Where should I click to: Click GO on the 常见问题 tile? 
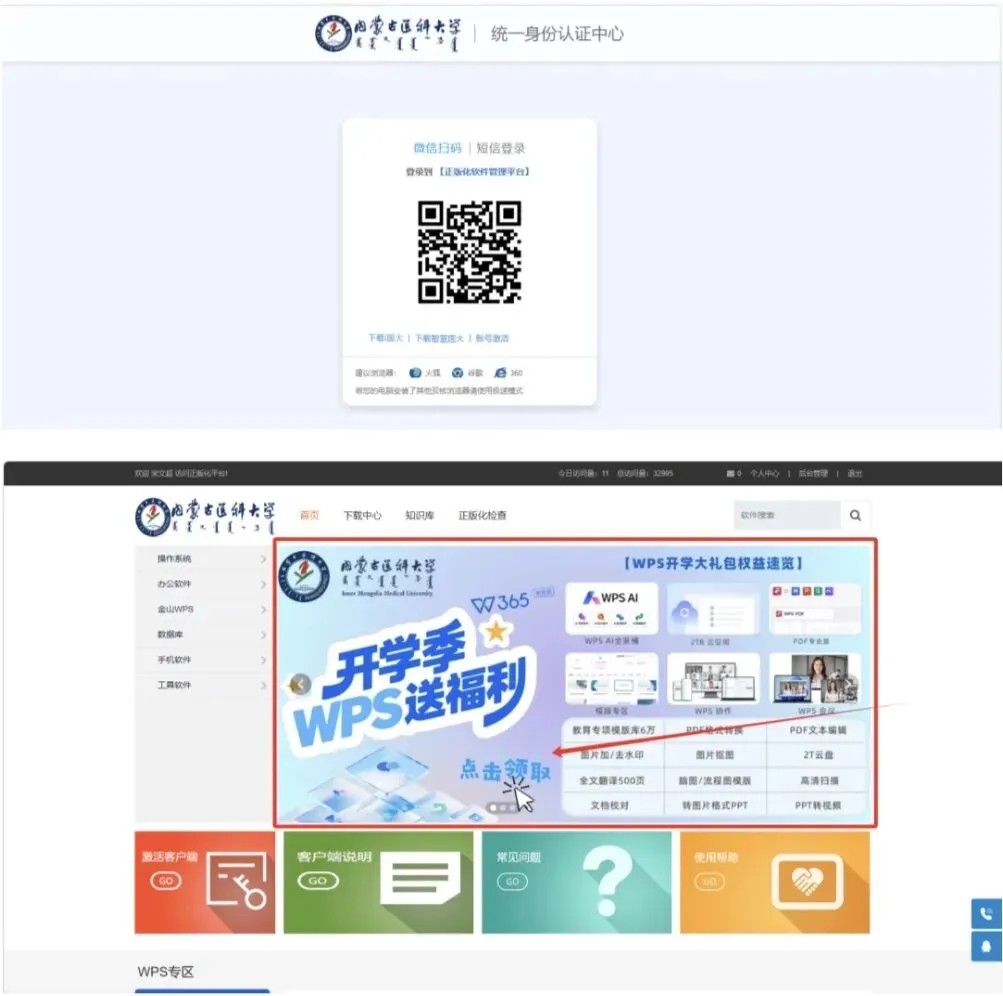click(512, 881)
